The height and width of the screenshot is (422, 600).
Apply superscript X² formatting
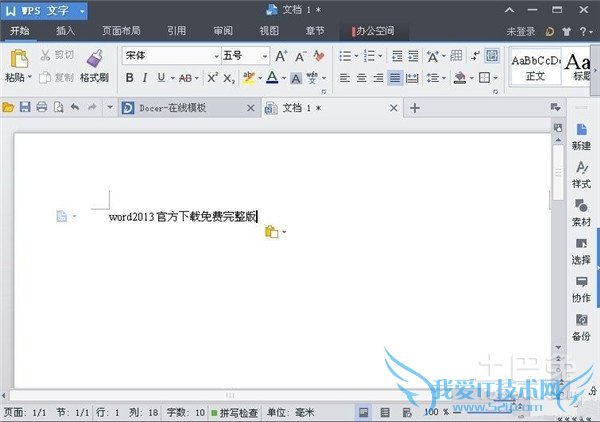[x=212, y=78]
